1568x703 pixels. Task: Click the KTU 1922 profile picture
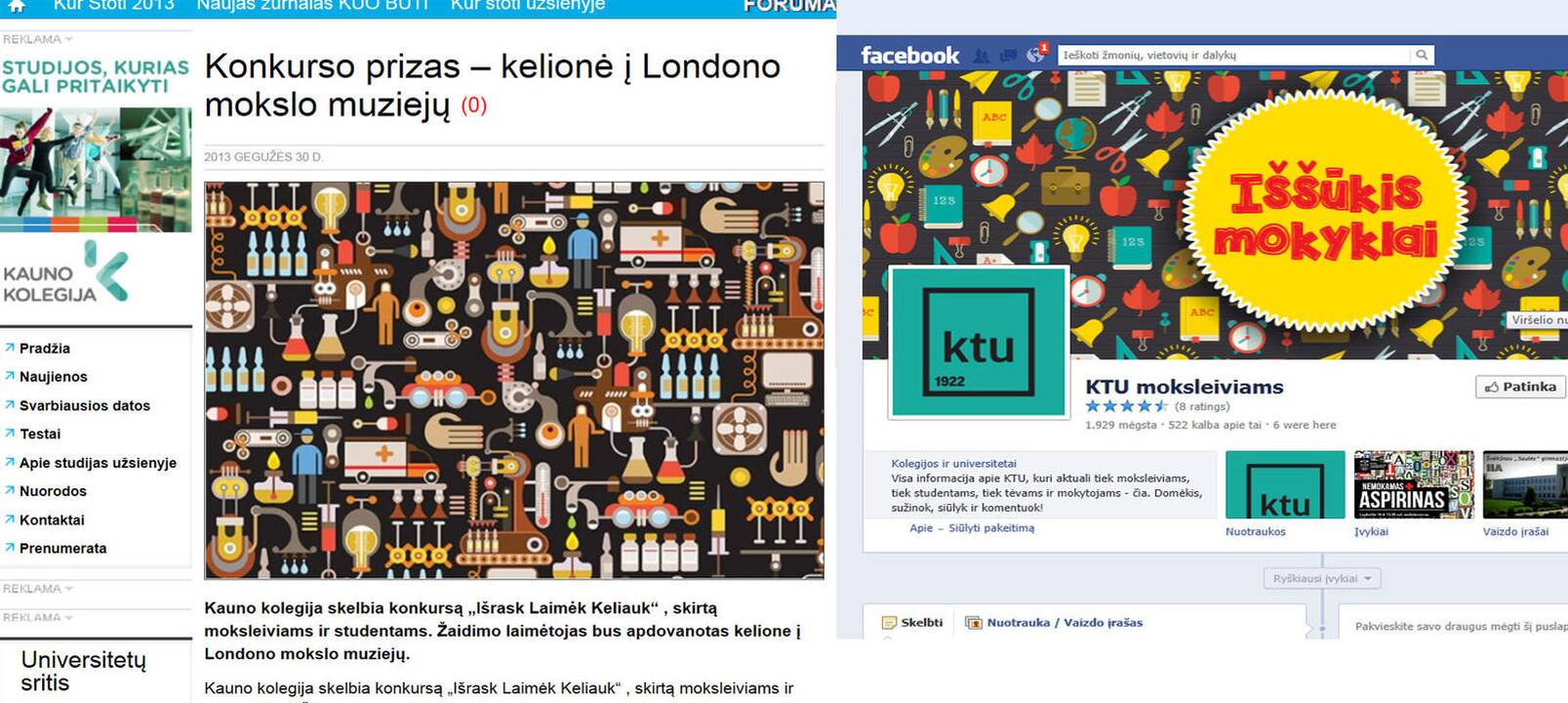tap(979, 342)
